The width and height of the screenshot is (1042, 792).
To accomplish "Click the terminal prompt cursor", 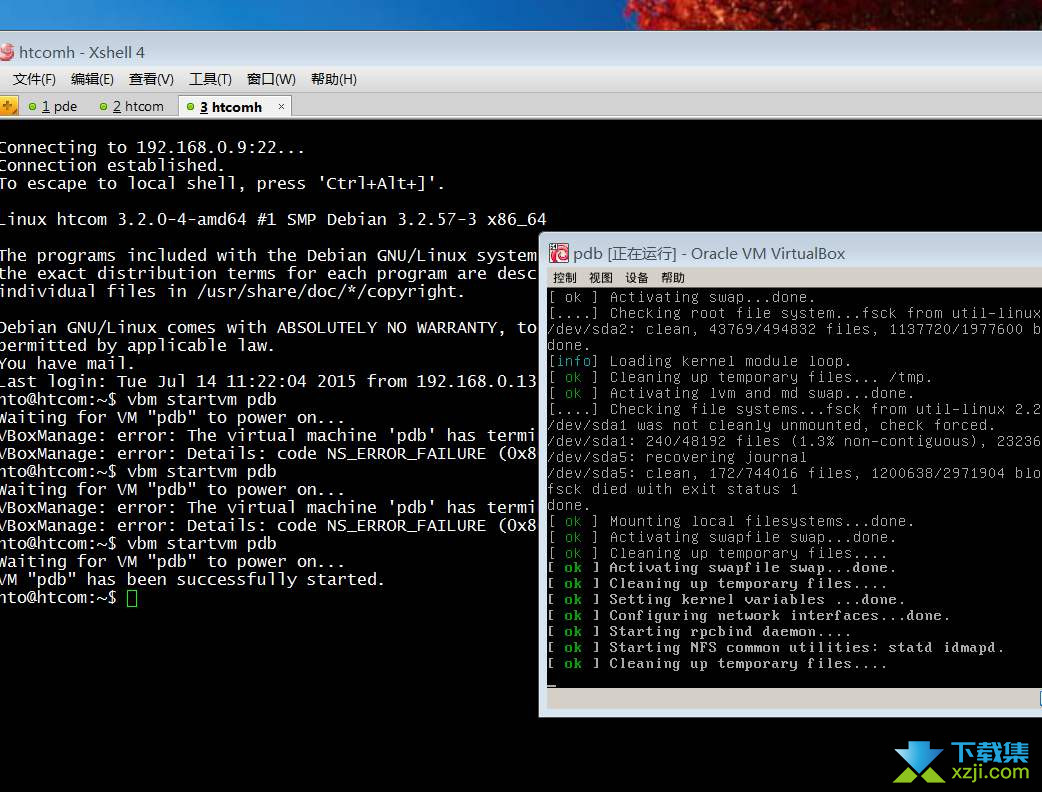I will (x=132, y=598).
